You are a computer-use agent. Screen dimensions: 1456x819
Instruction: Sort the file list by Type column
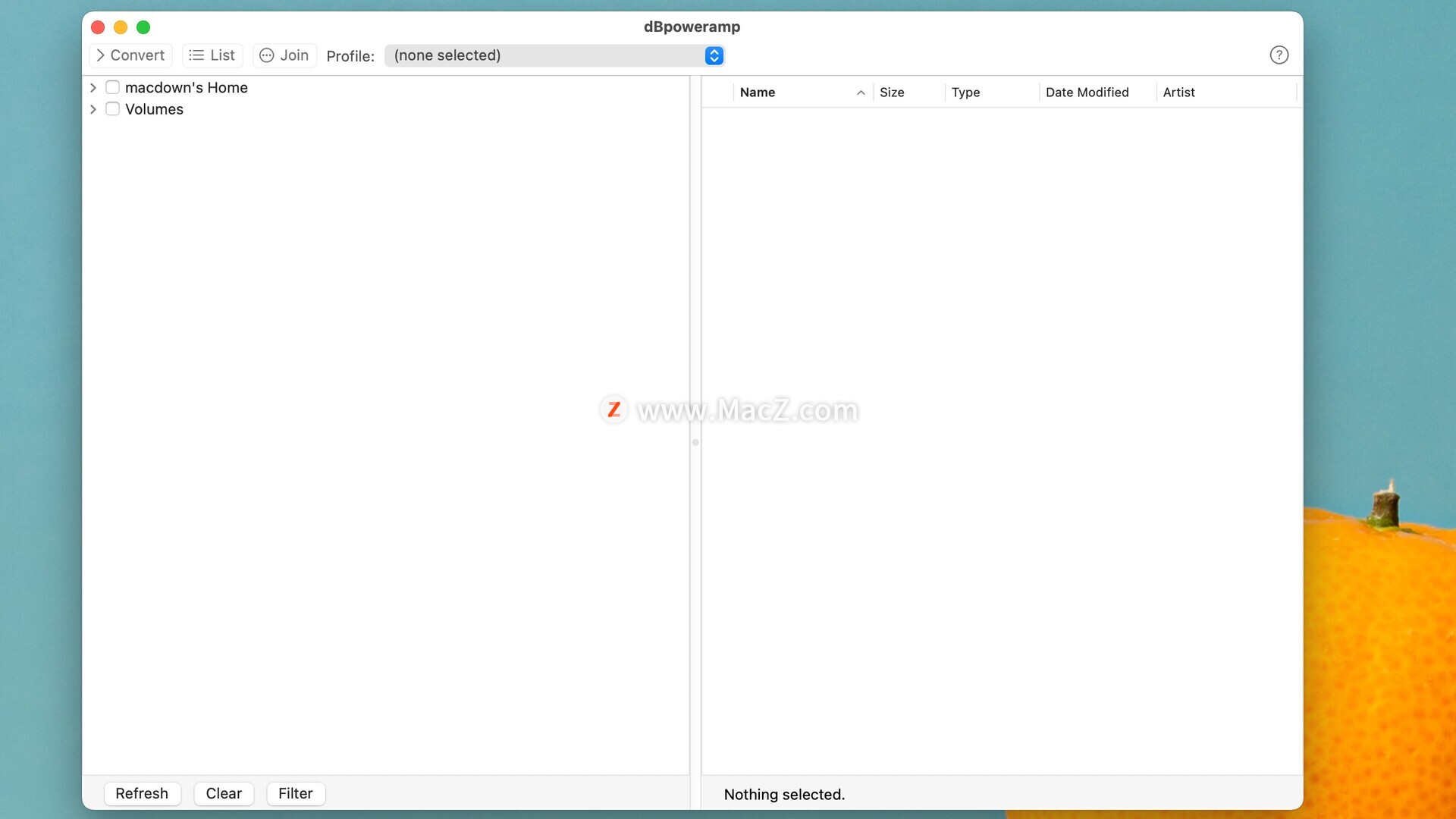pyautogui.click(x=991, y=93)
